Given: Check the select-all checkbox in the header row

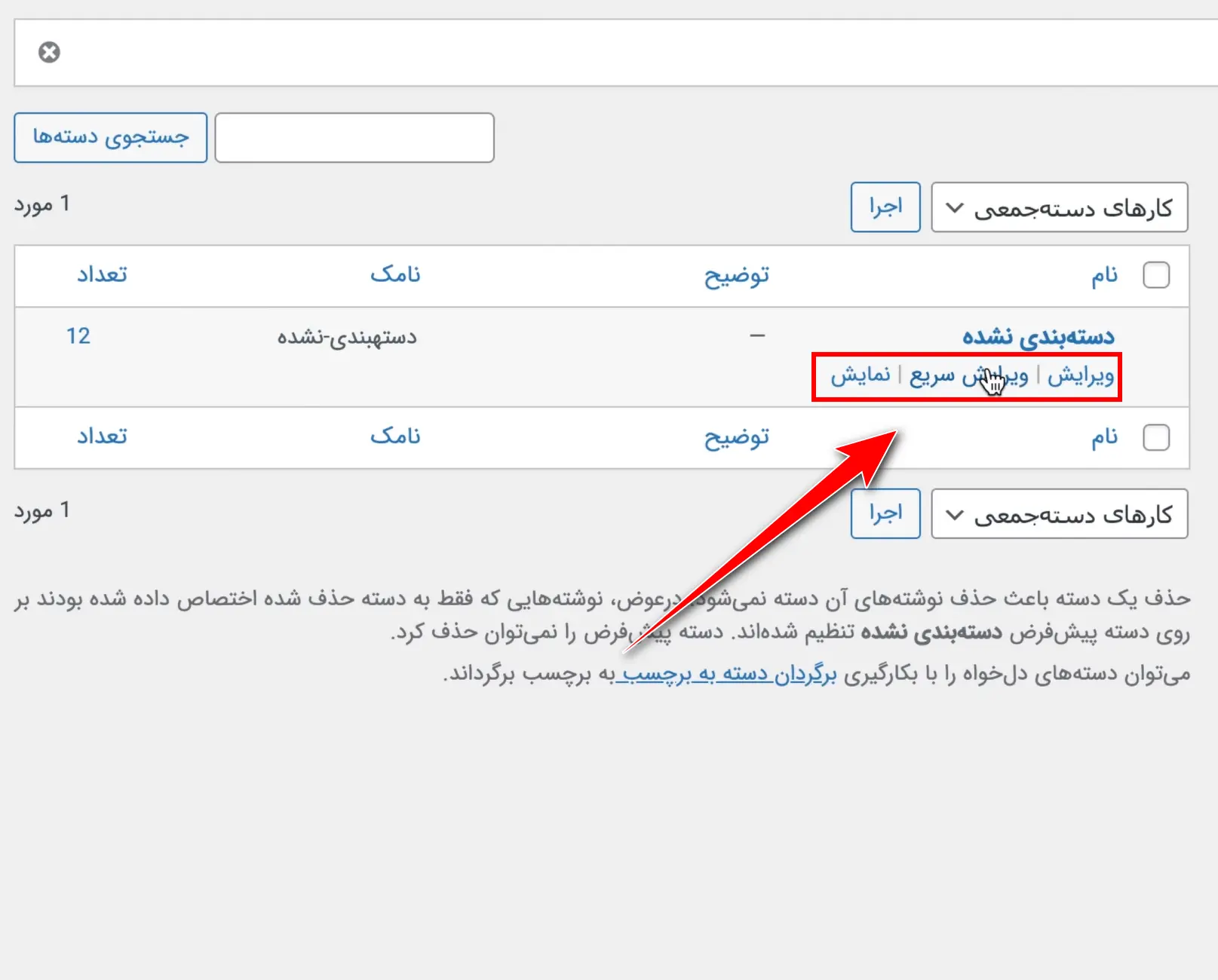Looking at the screenshot, I should coord(1156,275).
